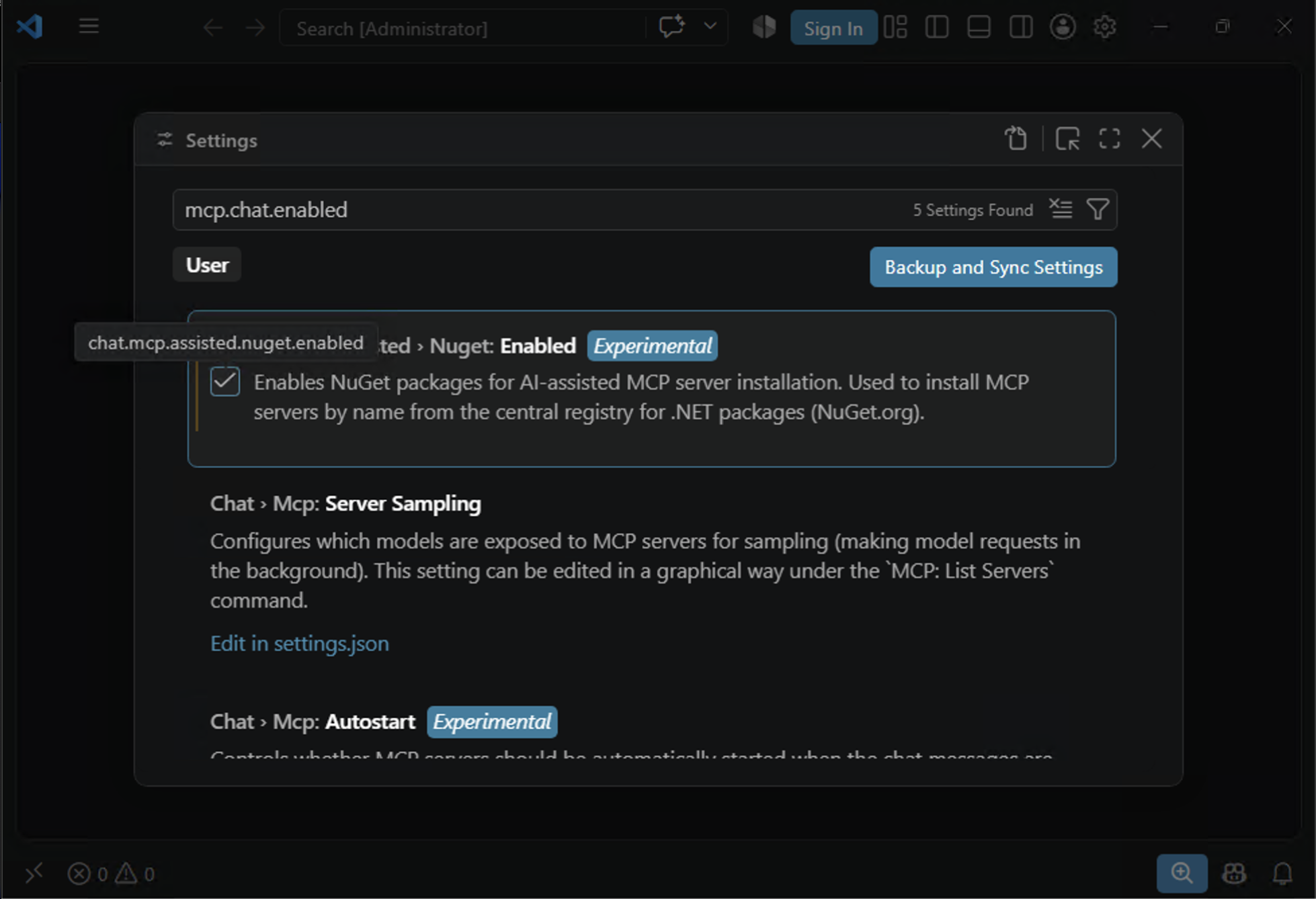Click Backup and Sync Settings button

pyautogui.click(x=993, y=267)
